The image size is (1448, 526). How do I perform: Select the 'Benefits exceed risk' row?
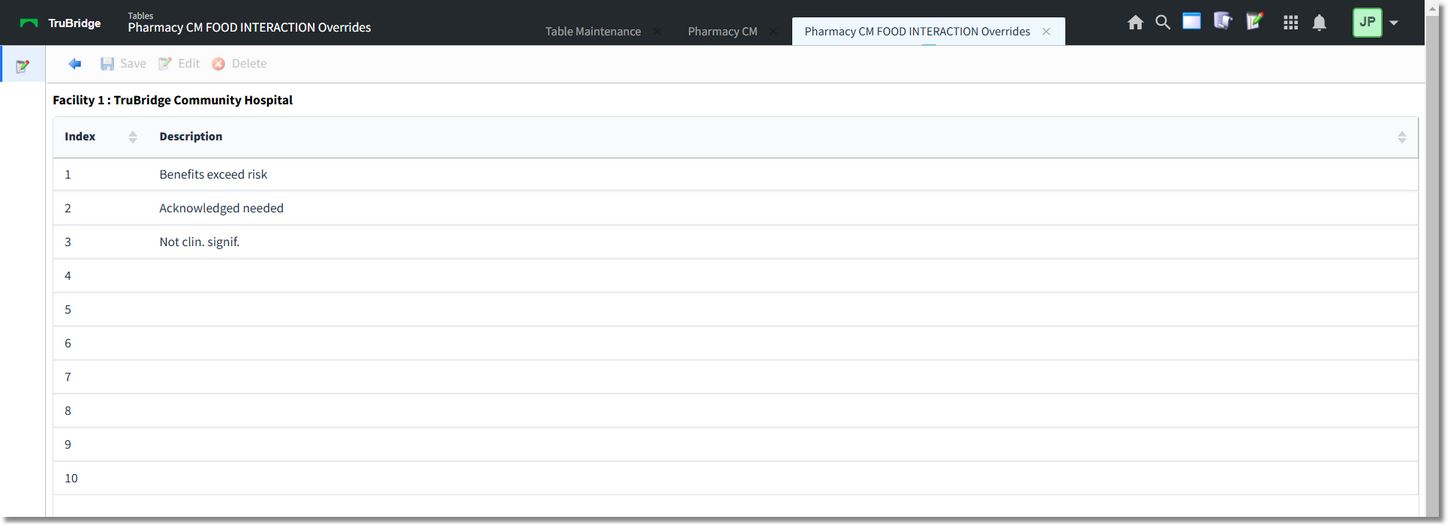(735, 175)
